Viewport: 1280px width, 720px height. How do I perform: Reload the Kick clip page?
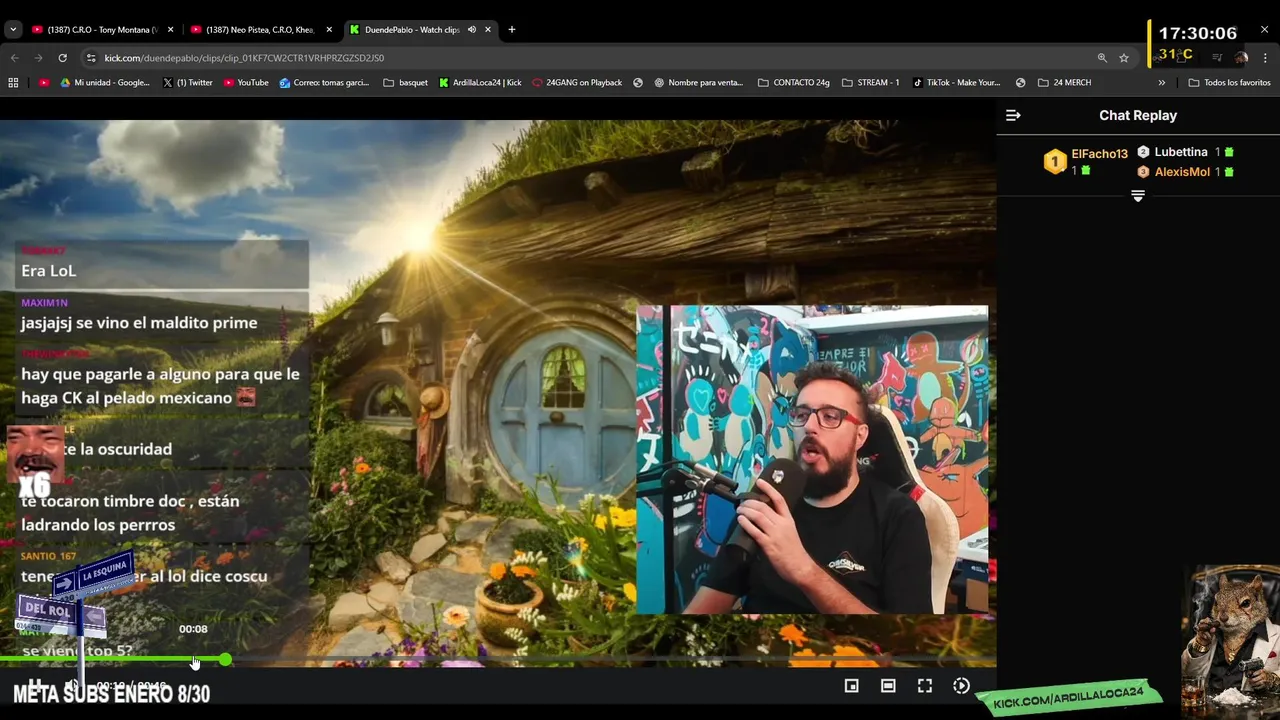point(62,58)
